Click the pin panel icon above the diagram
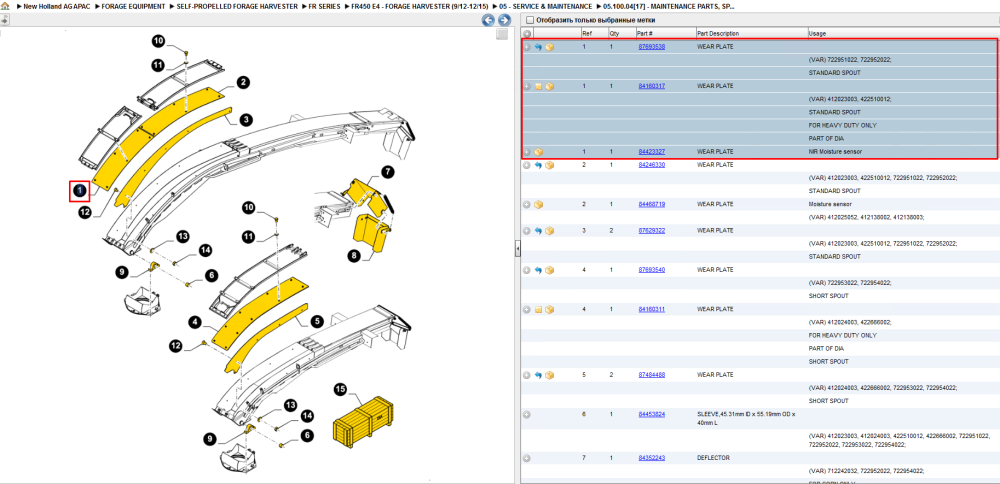The image size is (1000, 484). click(4, 20)
